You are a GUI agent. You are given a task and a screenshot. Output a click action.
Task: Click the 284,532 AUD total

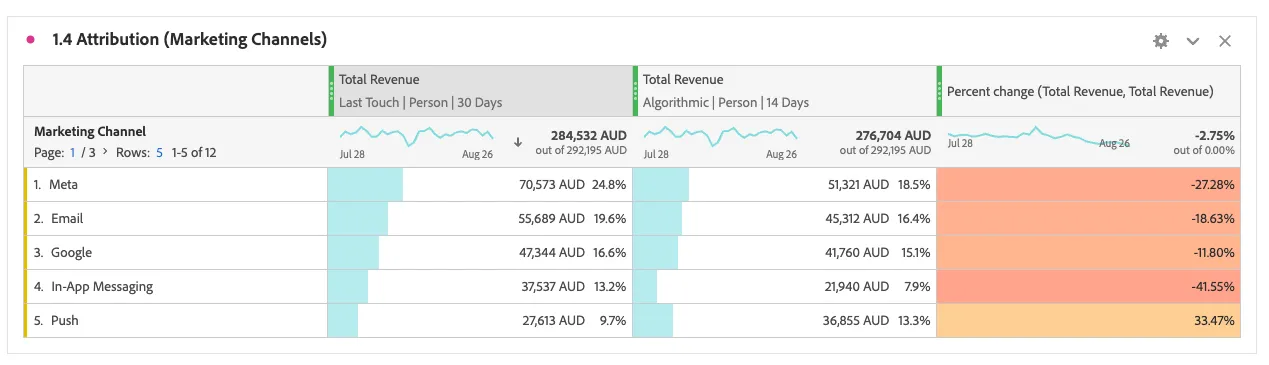[588, 135]
